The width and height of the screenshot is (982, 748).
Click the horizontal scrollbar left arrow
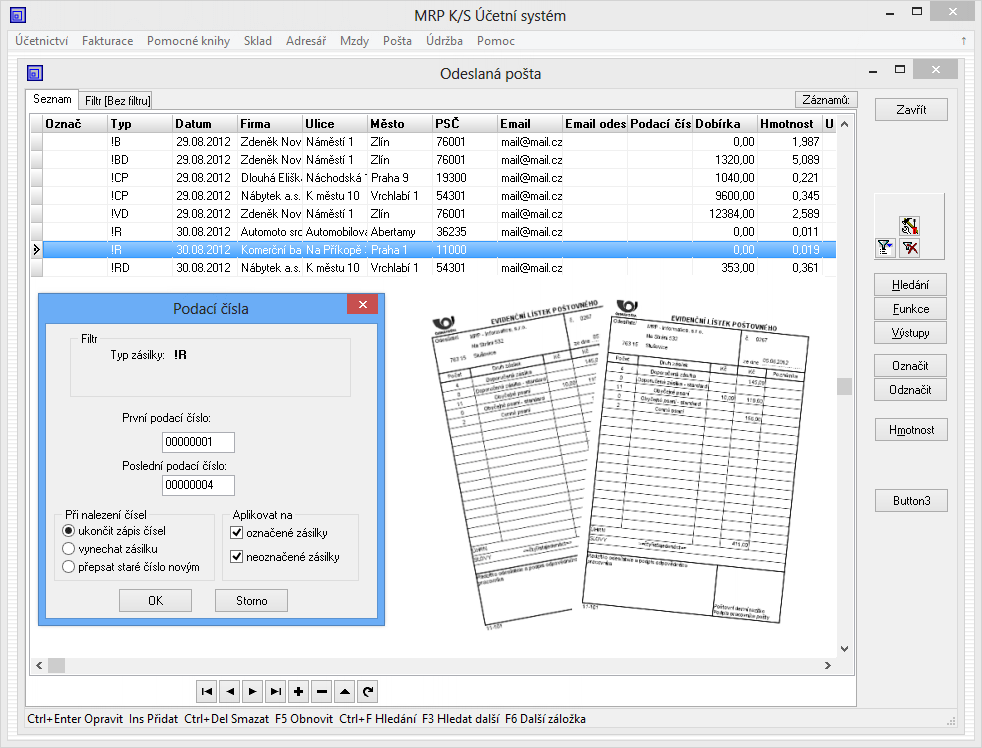pyautogui.click(x=39, y=665)
